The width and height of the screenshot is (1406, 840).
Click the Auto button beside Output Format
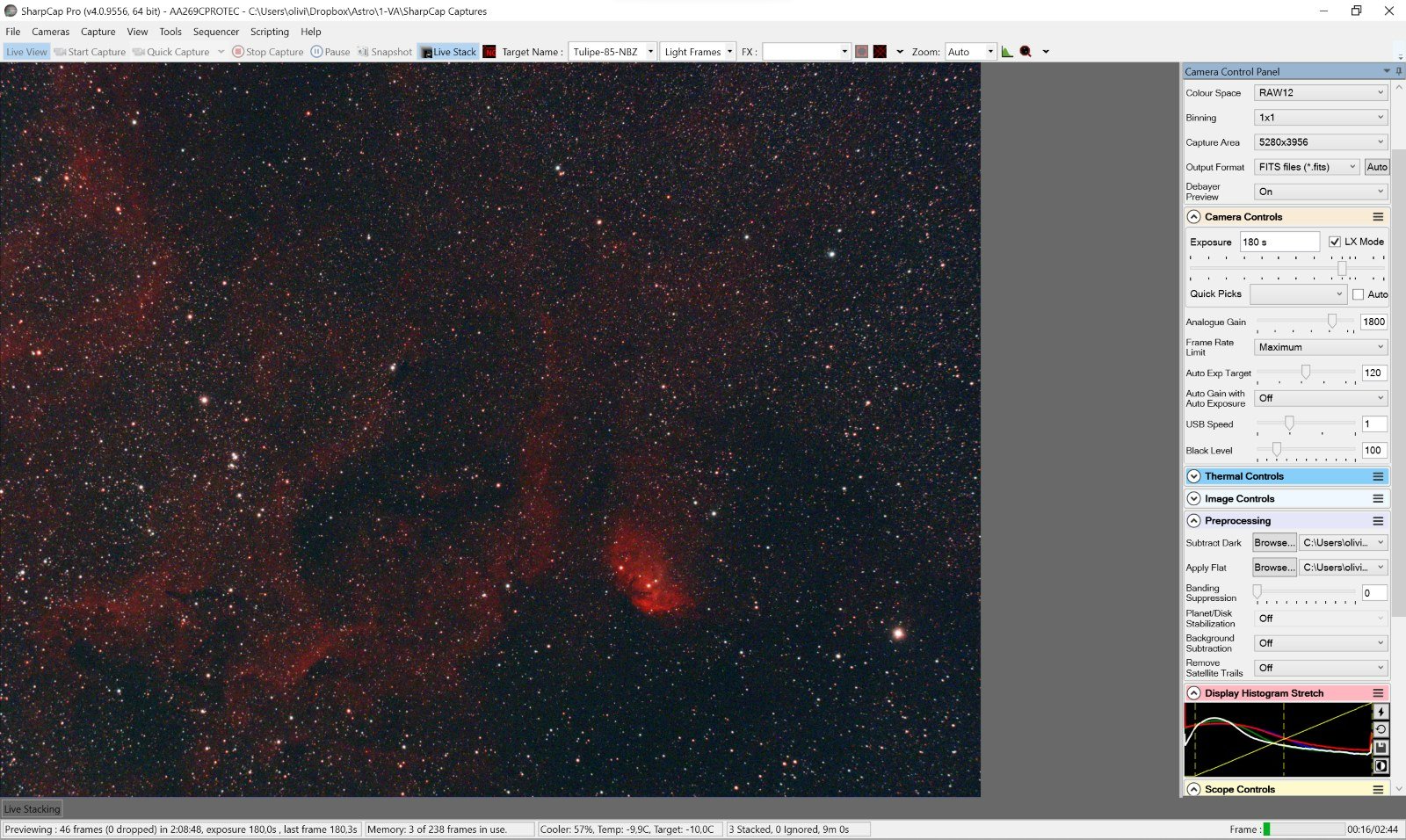coord(1377,167)
